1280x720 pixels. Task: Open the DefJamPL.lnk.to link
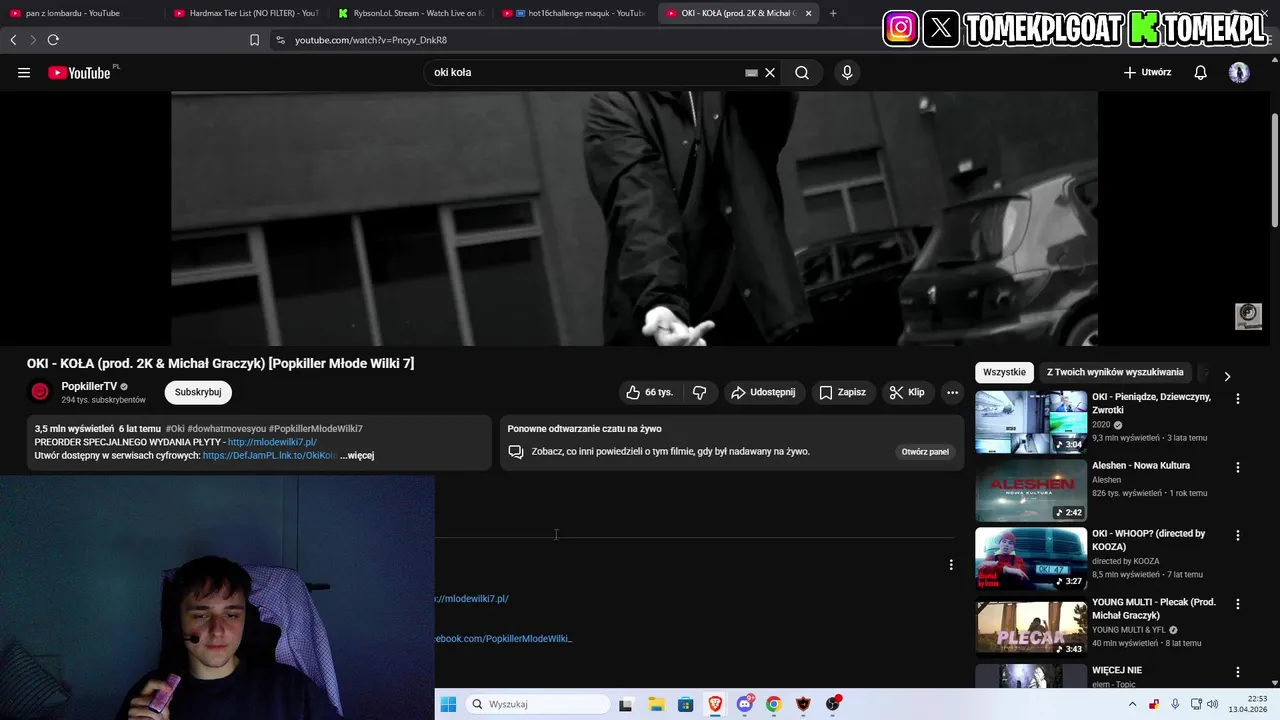point(270,455)
